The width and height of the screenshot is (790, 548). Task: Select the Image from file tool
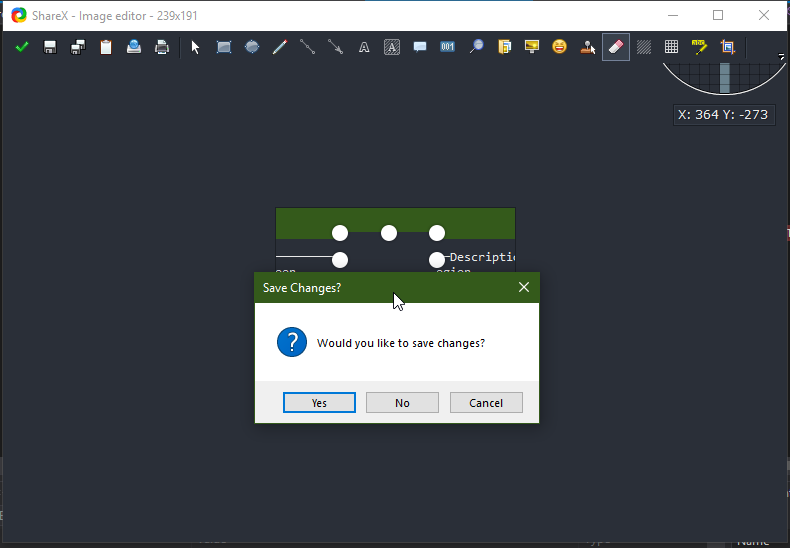tap(504, 47)
